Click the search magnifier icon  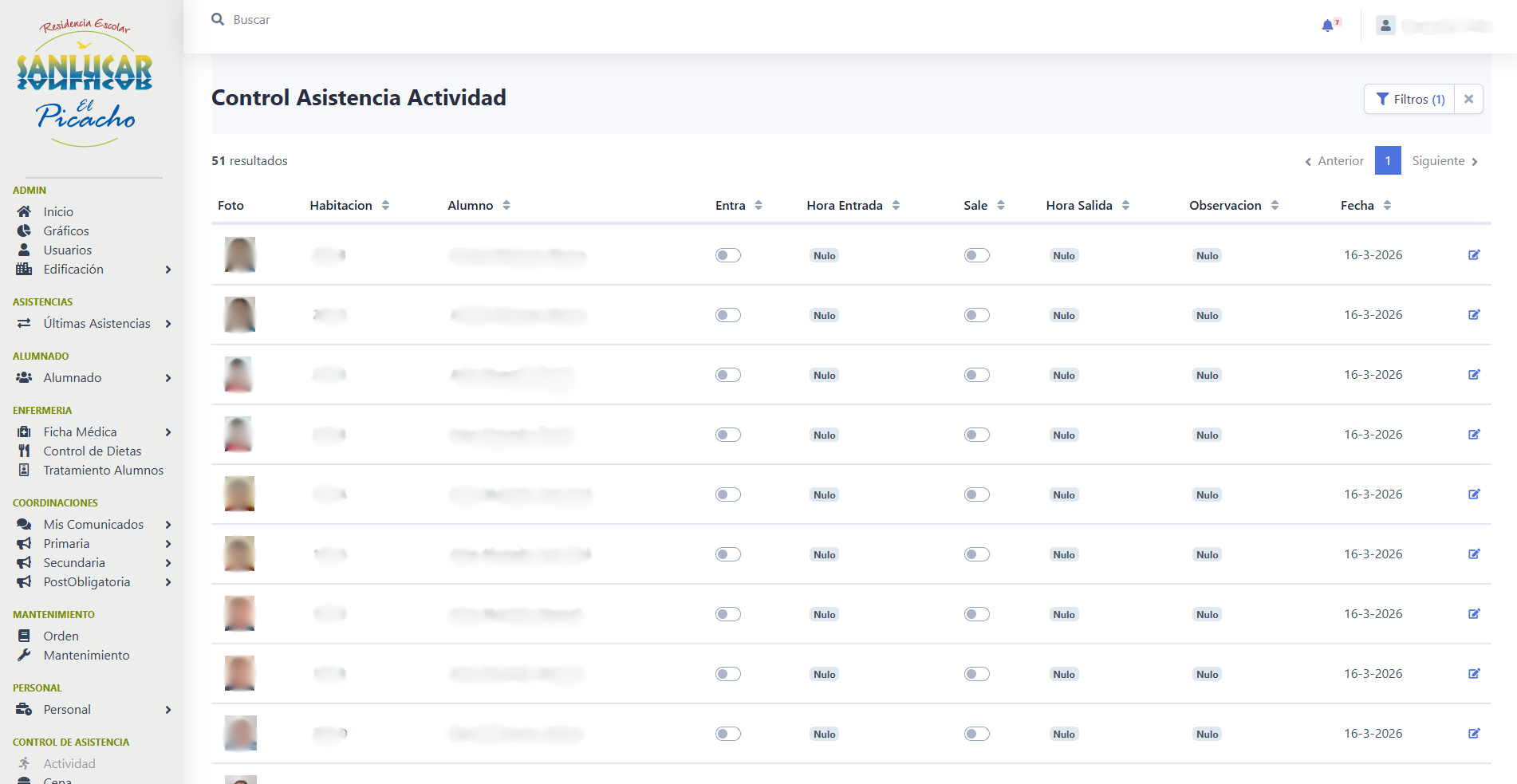point(218,19)
